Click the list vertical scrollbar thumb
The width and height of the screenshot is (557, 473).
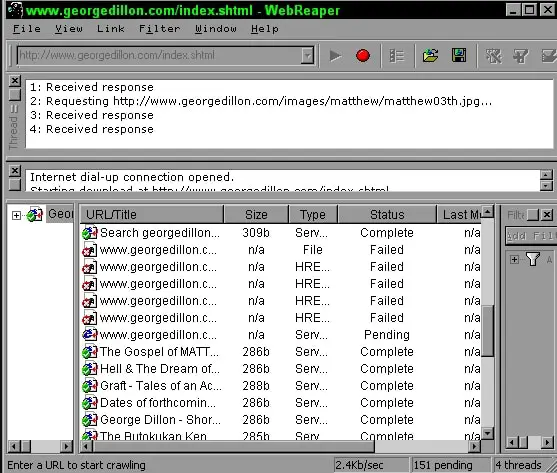(488, 331)
